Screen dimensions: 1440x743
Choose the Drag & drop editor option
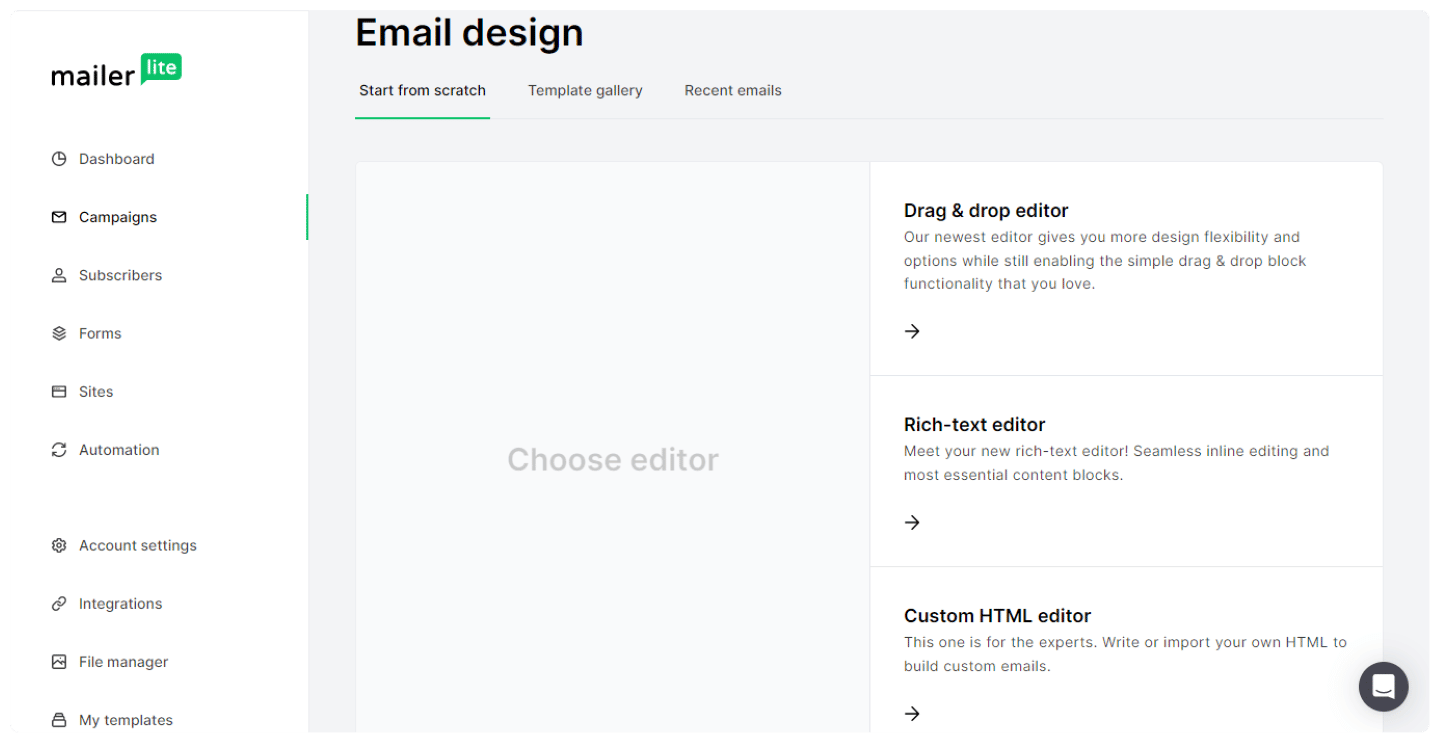pos(1126,268)
